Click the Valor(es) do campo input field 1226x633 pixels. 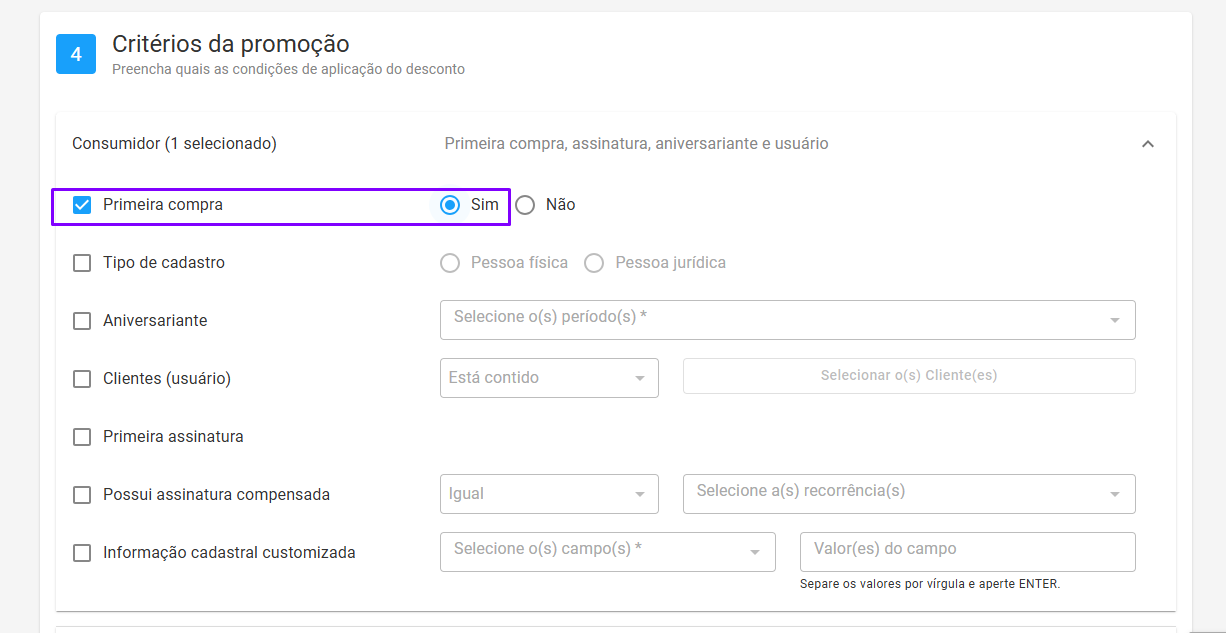click(x=968, y=552)
